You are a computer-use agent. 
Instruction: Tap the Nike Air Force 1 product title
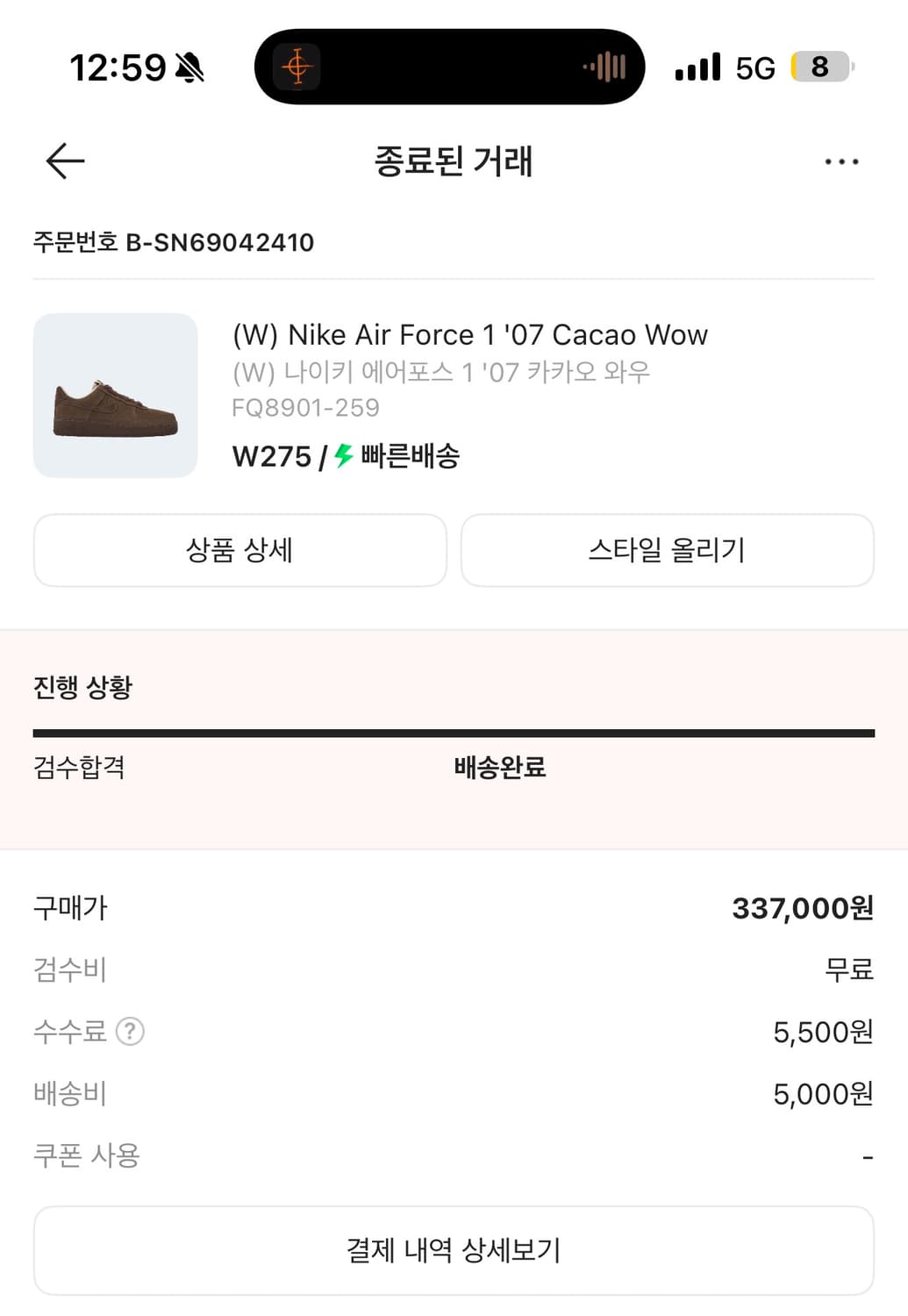(x=469, y=335)
